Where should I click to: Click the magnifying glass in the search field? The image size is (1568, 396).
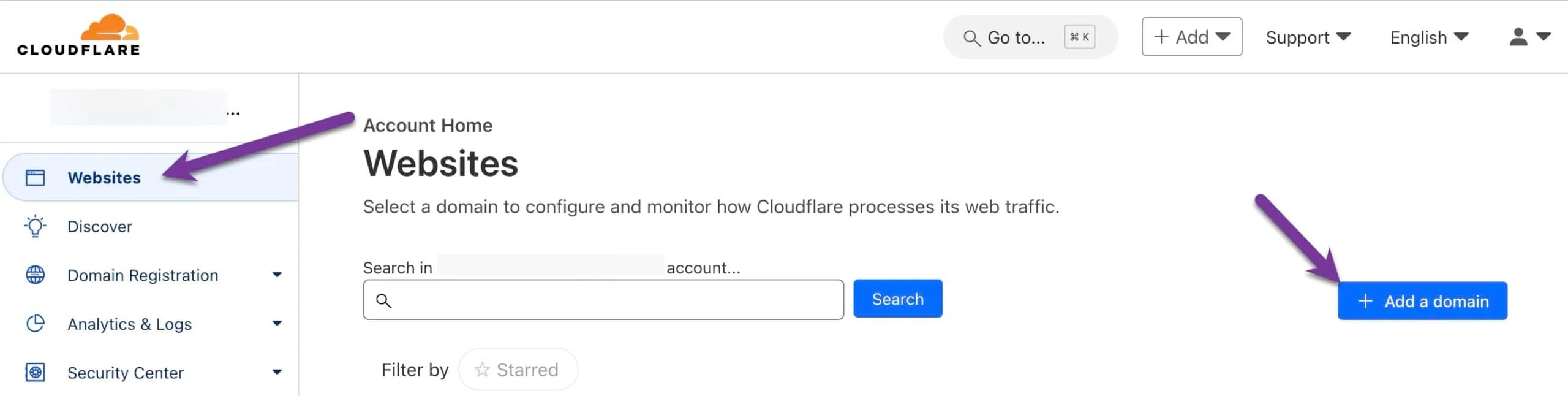point(385,300)
